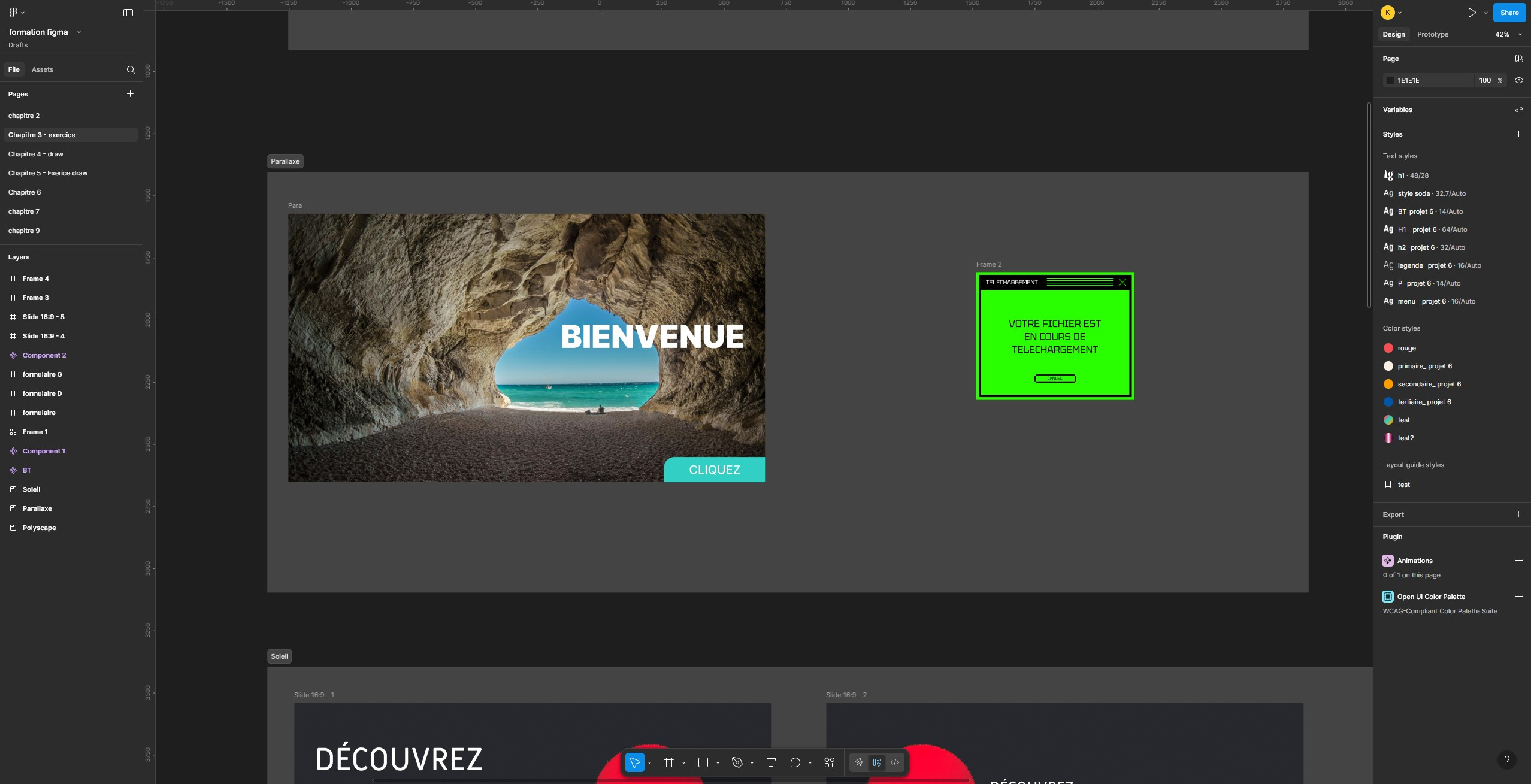Open the page libraries icon next to Page
This screenshot has height=784, width=1531.
pyautogui.click(x=1518, y=59)
